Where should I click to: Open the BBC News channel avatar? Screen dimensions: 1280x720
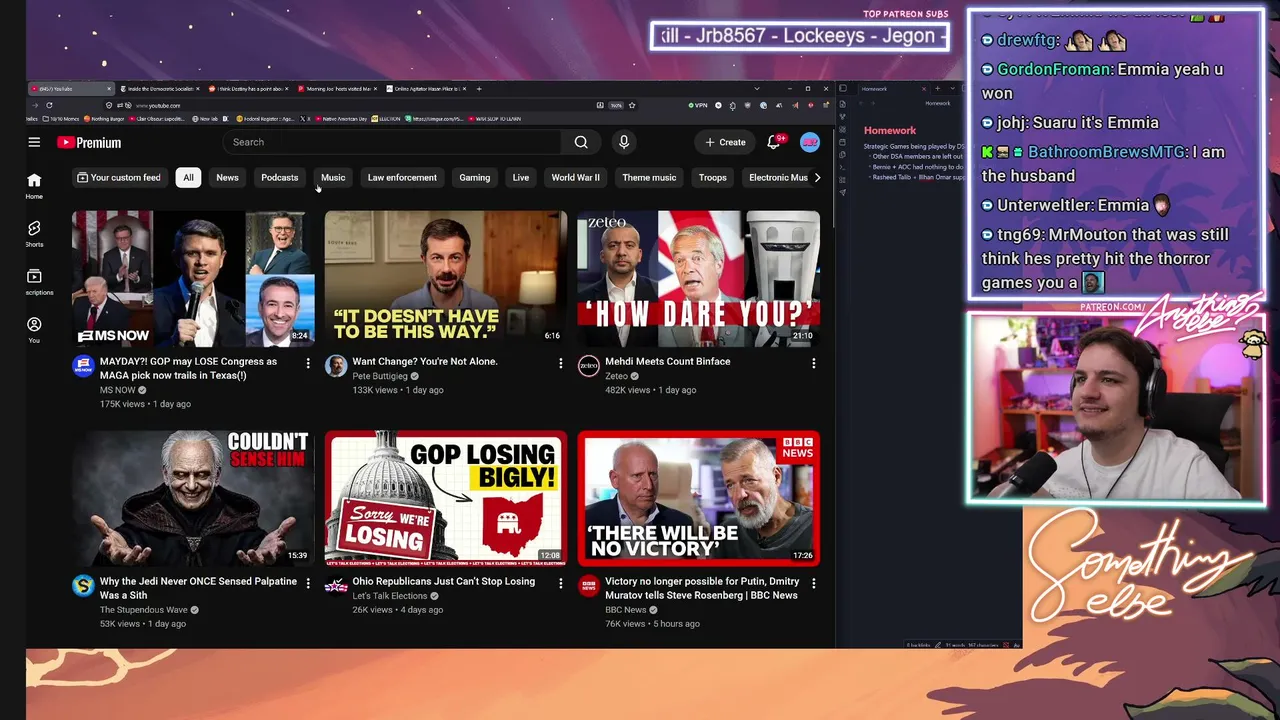click(589, 586)
